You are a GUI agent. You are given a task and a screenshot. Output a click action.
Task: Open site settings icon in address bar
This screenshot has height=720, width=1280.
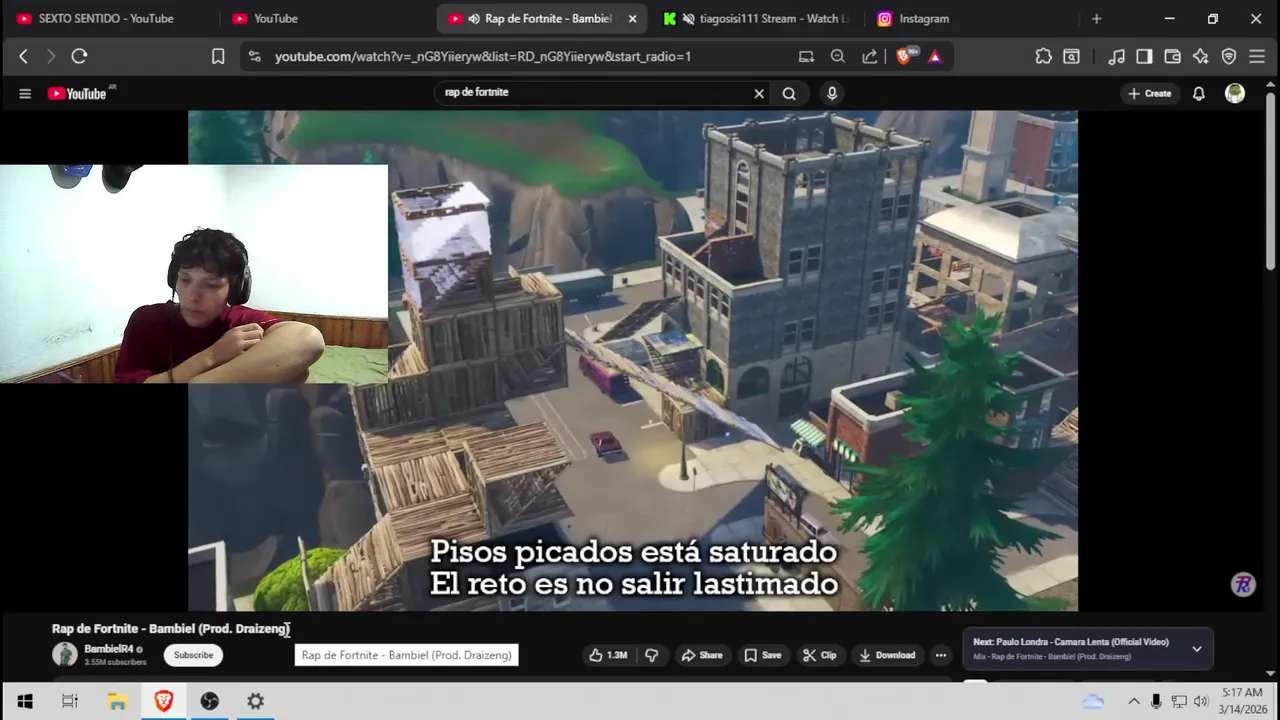[254, 57]
